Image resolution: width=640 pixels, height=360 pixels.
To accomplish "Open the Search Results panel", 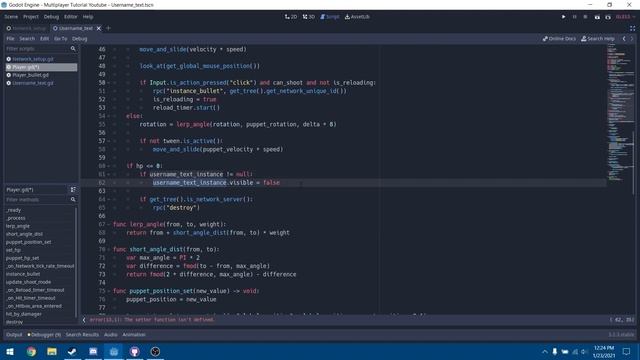I will [82, 335].
